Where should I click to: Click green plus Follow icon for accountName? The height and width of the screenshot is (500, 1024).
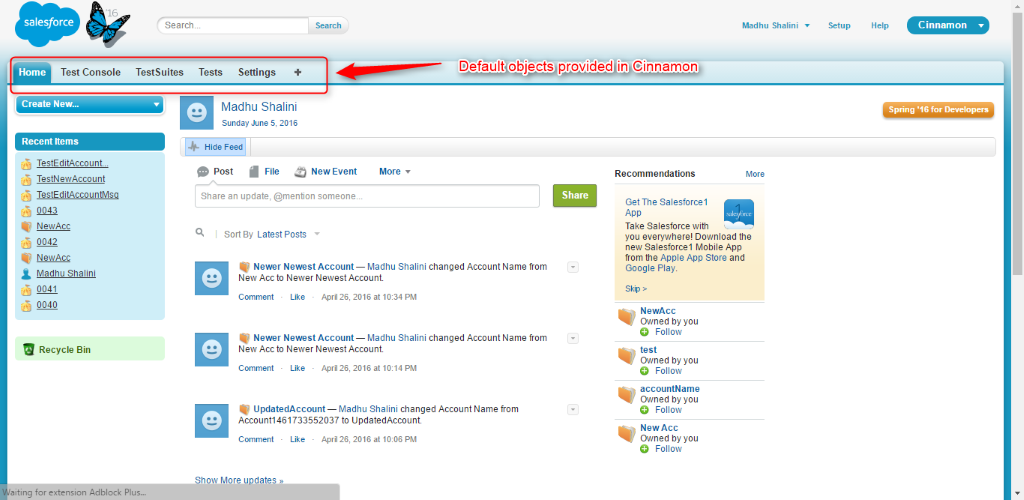645,410
